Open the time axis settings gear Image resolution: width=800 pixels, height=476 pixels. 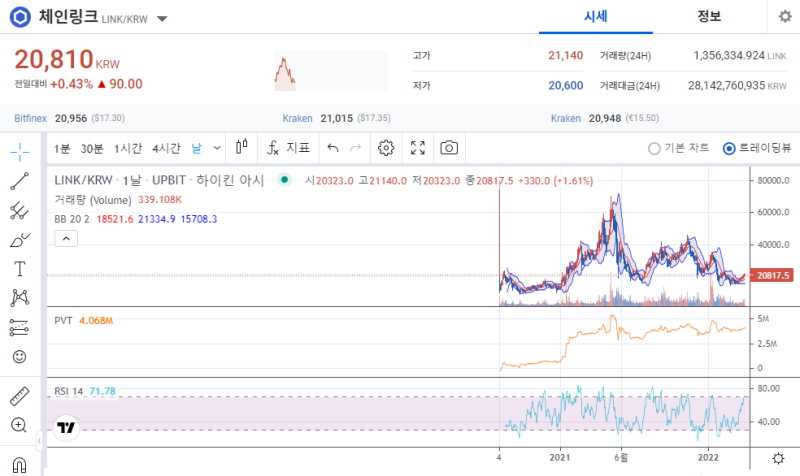[778, 459]
